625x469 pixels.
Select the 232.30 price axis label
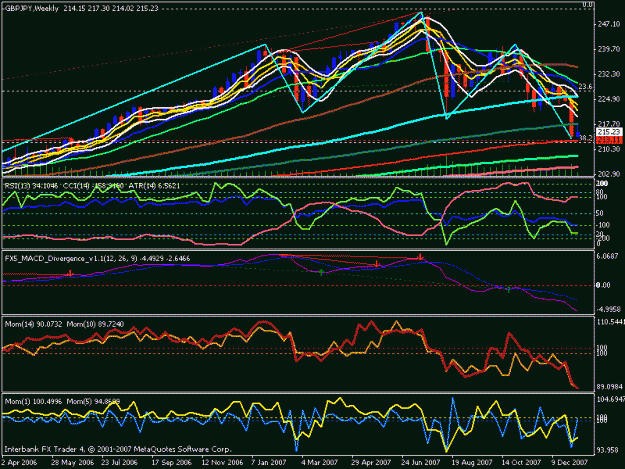click(x=609, y=74)
